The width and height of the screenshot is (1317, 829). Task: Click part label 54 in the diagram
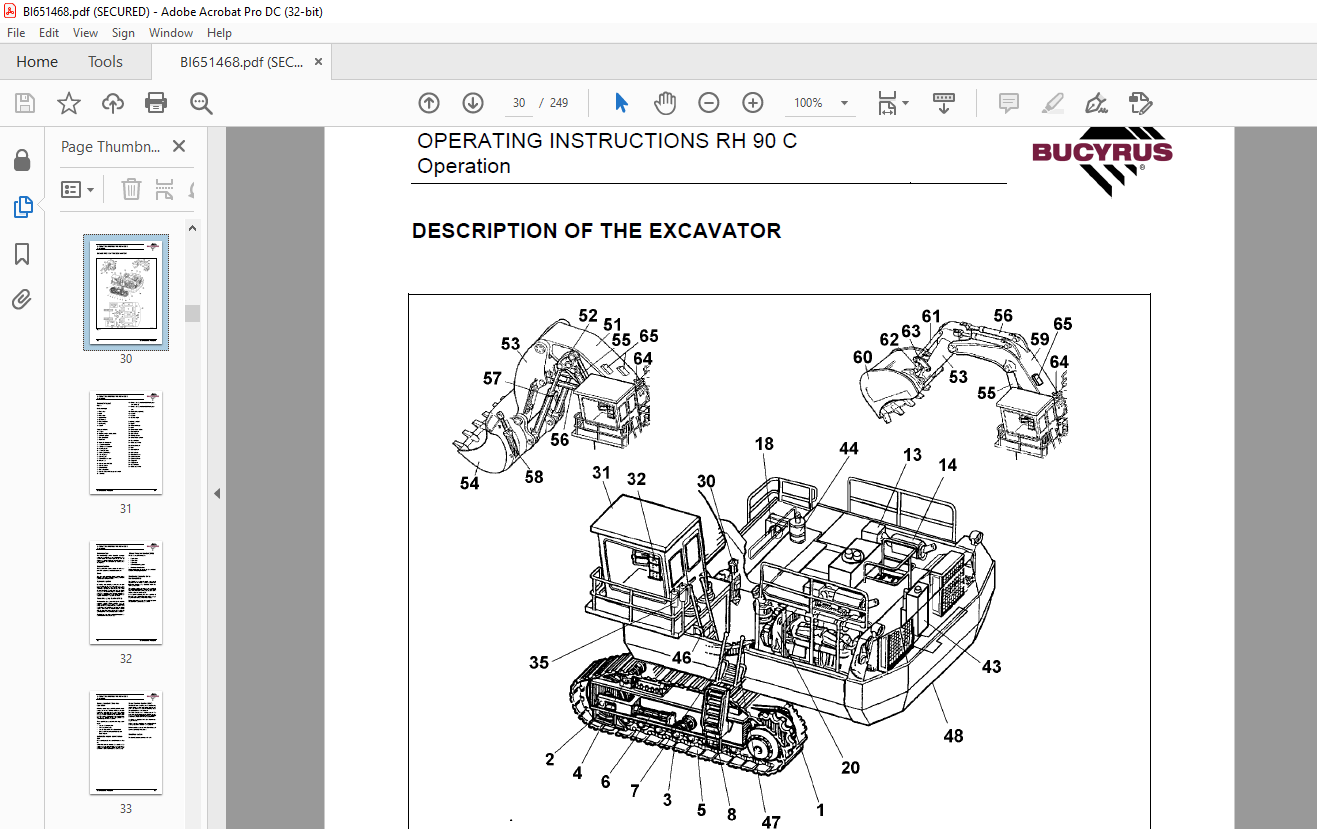pos(469,483)
